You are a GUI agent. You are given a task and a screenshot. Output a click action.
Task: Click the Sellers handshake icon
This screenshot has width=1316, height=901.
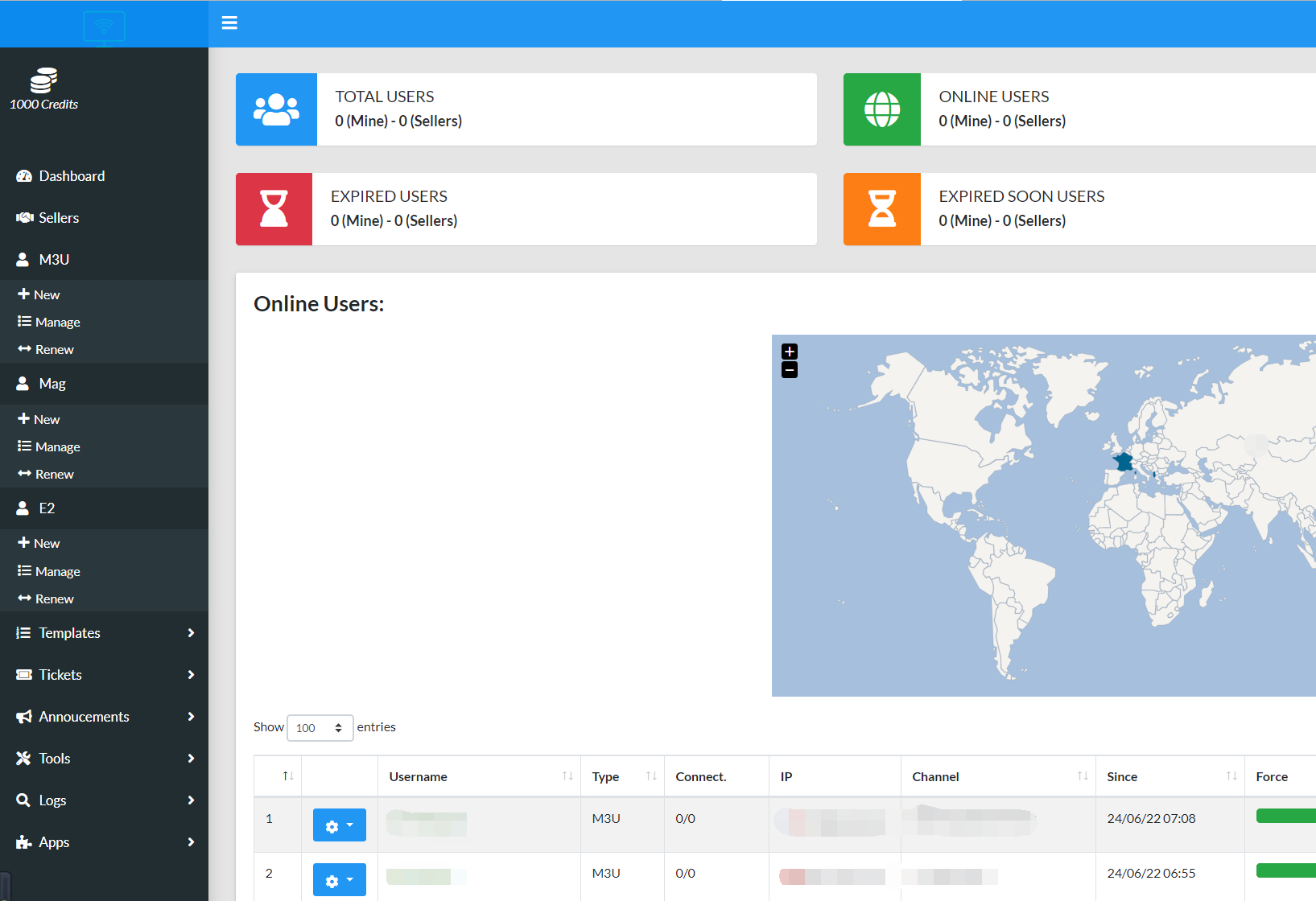tap(24, 218)
